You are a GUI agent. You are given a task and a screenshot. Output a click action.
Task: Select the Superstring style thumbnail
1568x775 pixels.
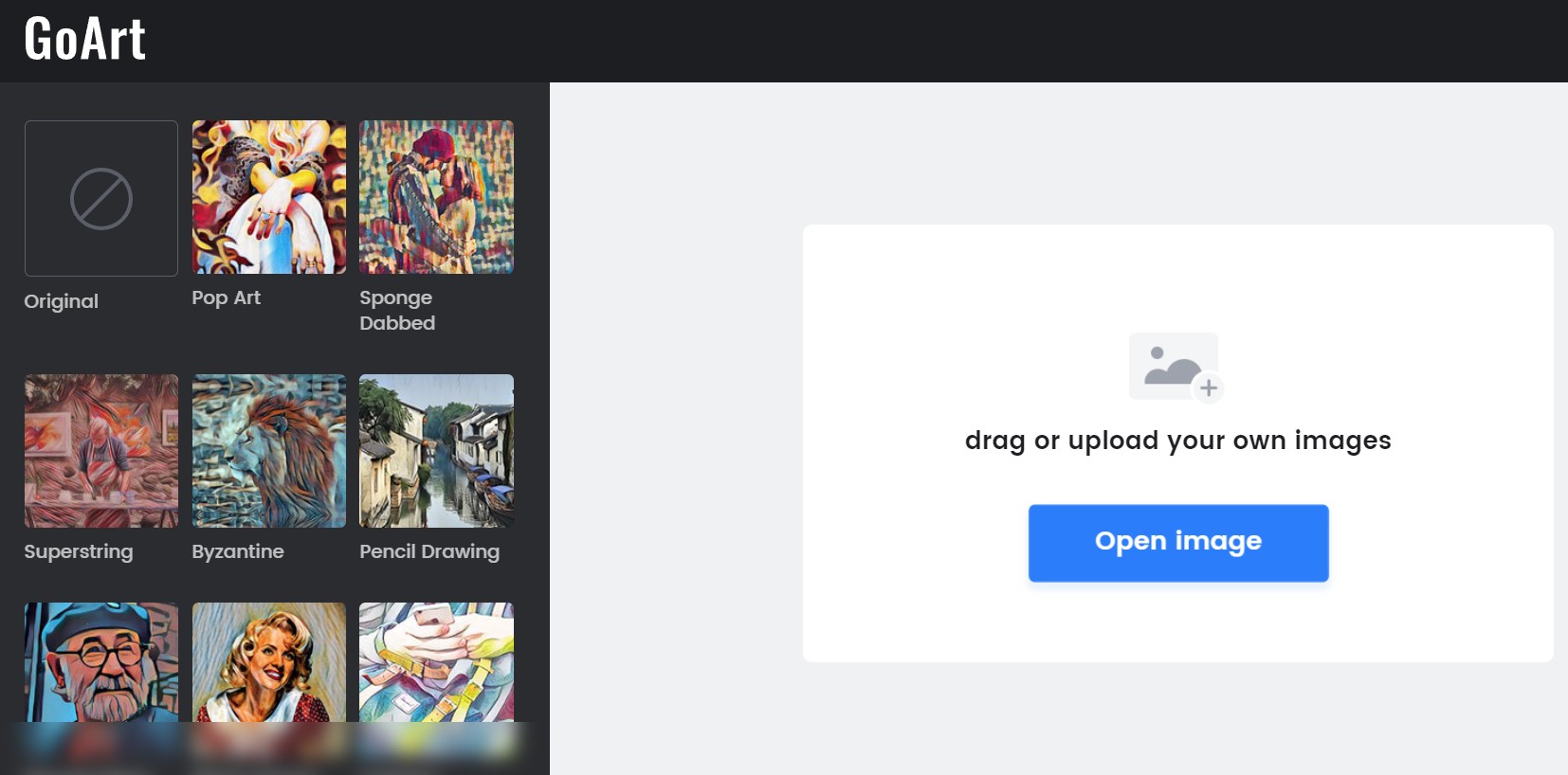click(x=101, y=451)
